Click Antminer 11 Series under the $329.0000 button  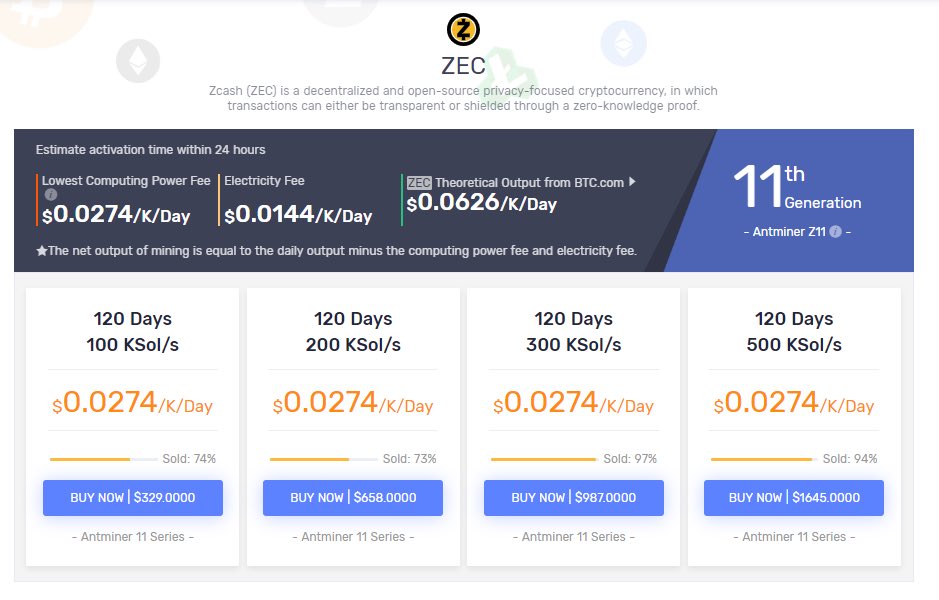[132, 537]
